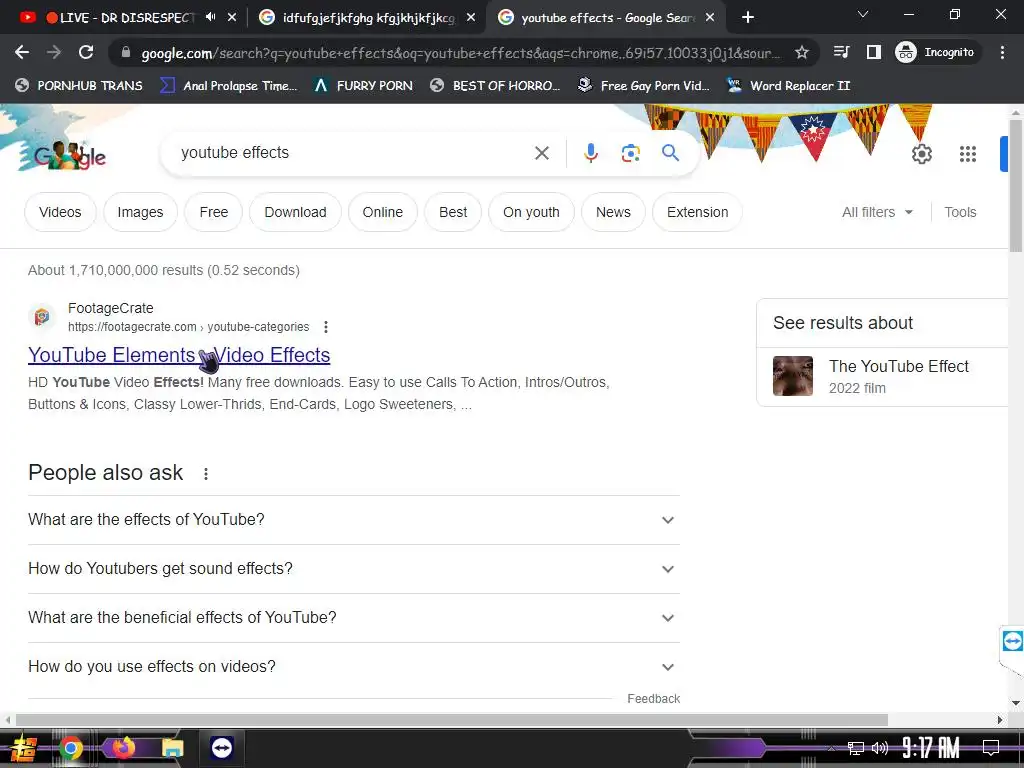This screenshot has height=768, width=1024.
Task: Open the Chrome three-dot menu
Action: (x=1002, y=52)
